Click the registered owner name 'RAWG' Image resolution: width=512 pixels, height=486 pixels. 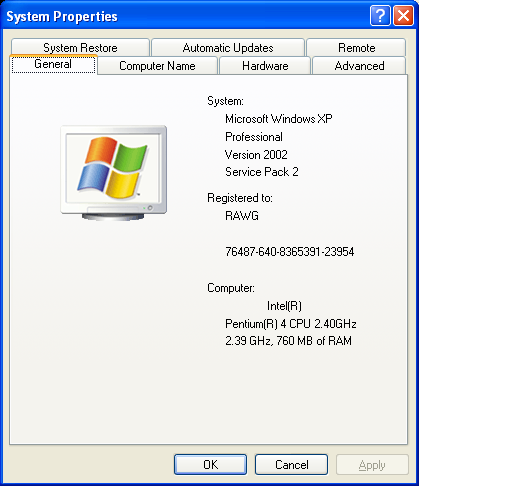pos(242,216)
